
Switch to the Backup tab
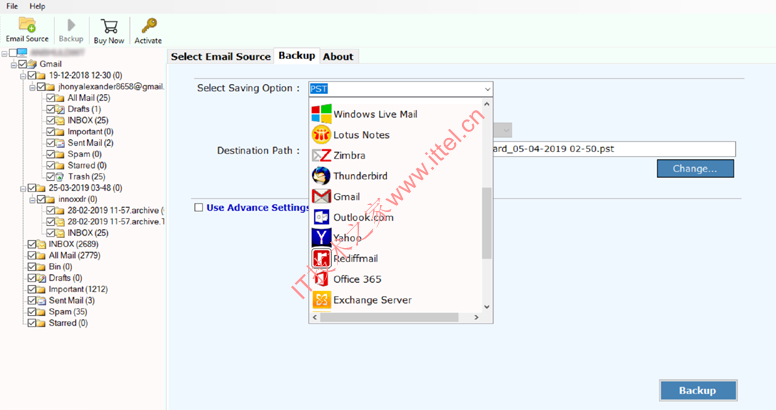coord(296,55)
